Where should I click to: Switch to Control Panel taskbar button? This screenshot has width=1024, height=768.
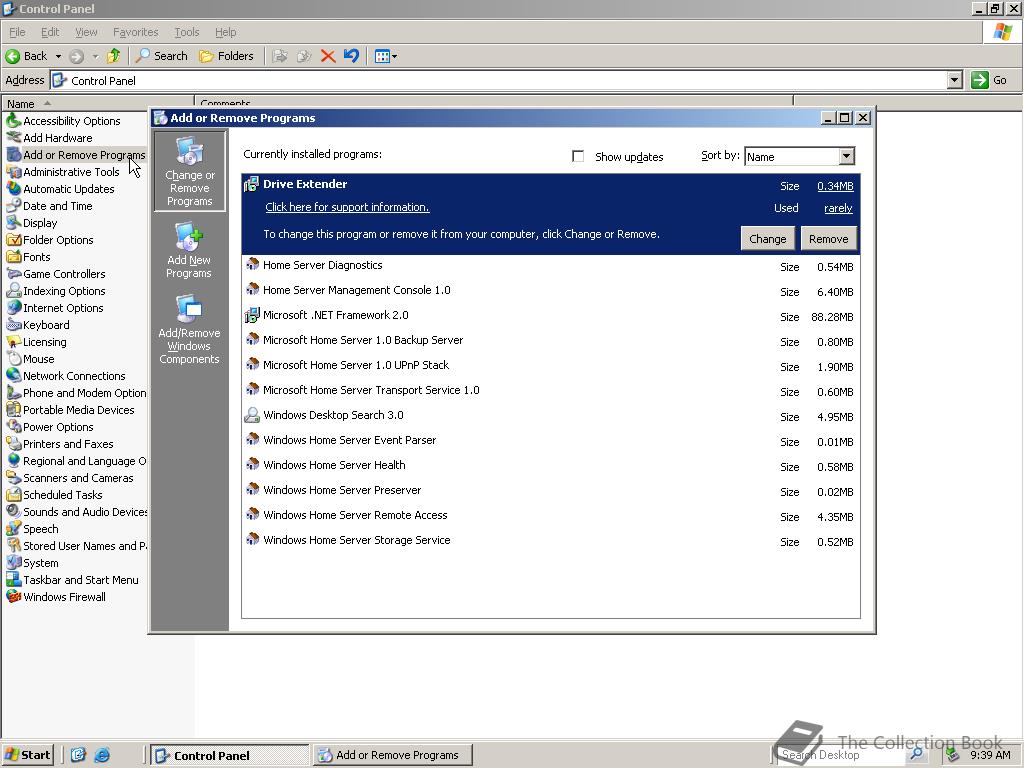[x=229, y=755]
